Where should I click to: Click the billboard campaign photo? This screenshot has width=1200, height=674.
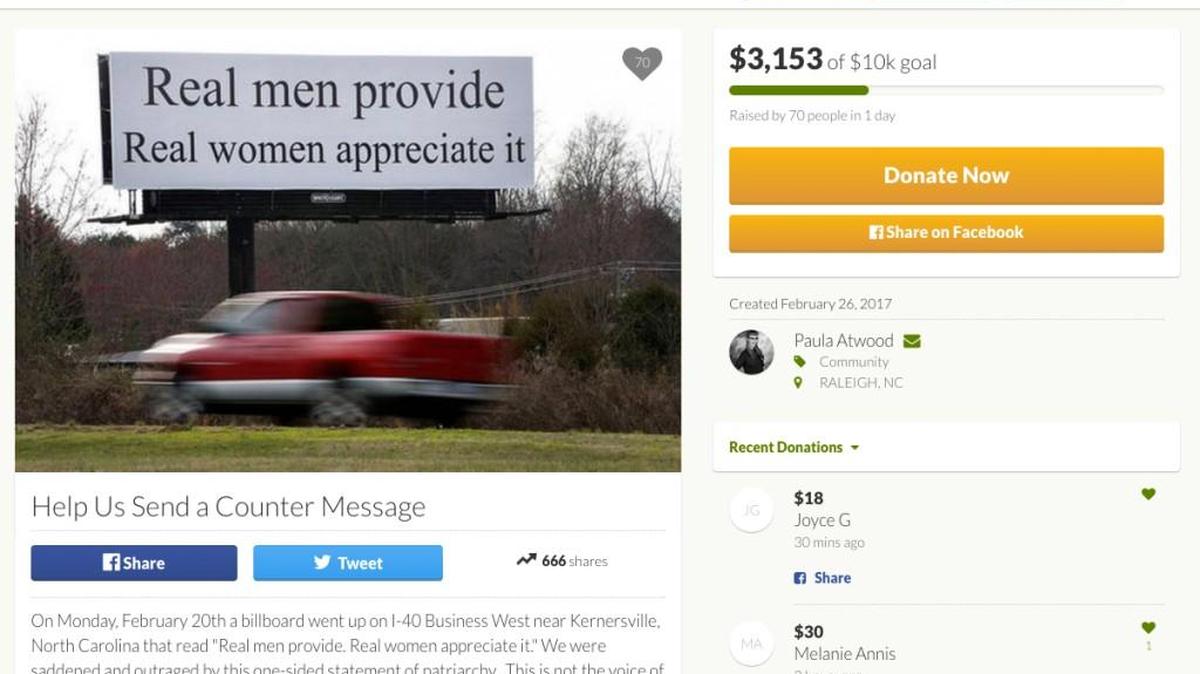[348, 250]
